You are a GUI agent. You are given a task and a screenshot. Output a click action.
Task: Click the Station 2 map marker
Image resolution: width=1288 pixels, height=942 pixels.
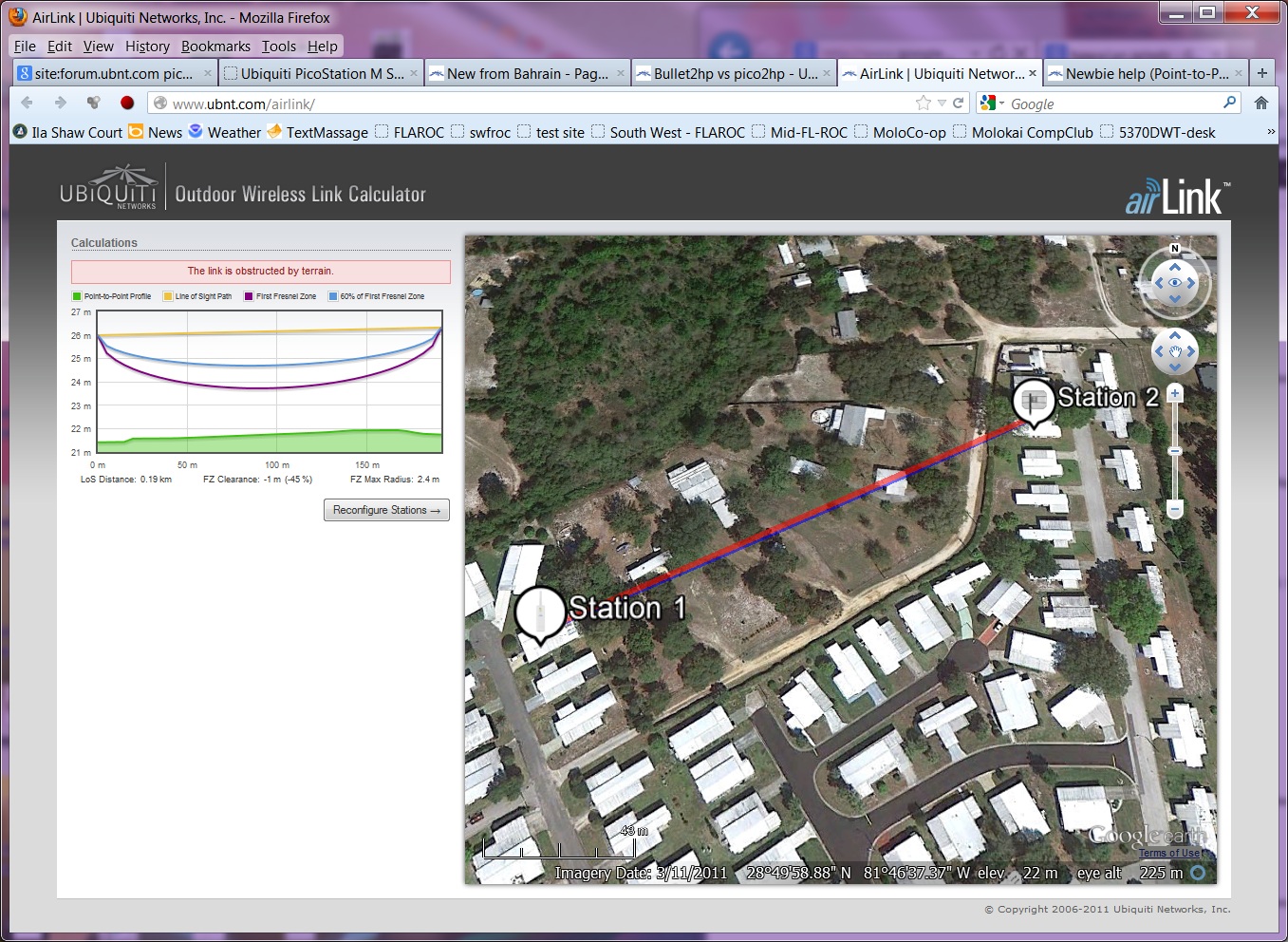tap(1033, 400)
